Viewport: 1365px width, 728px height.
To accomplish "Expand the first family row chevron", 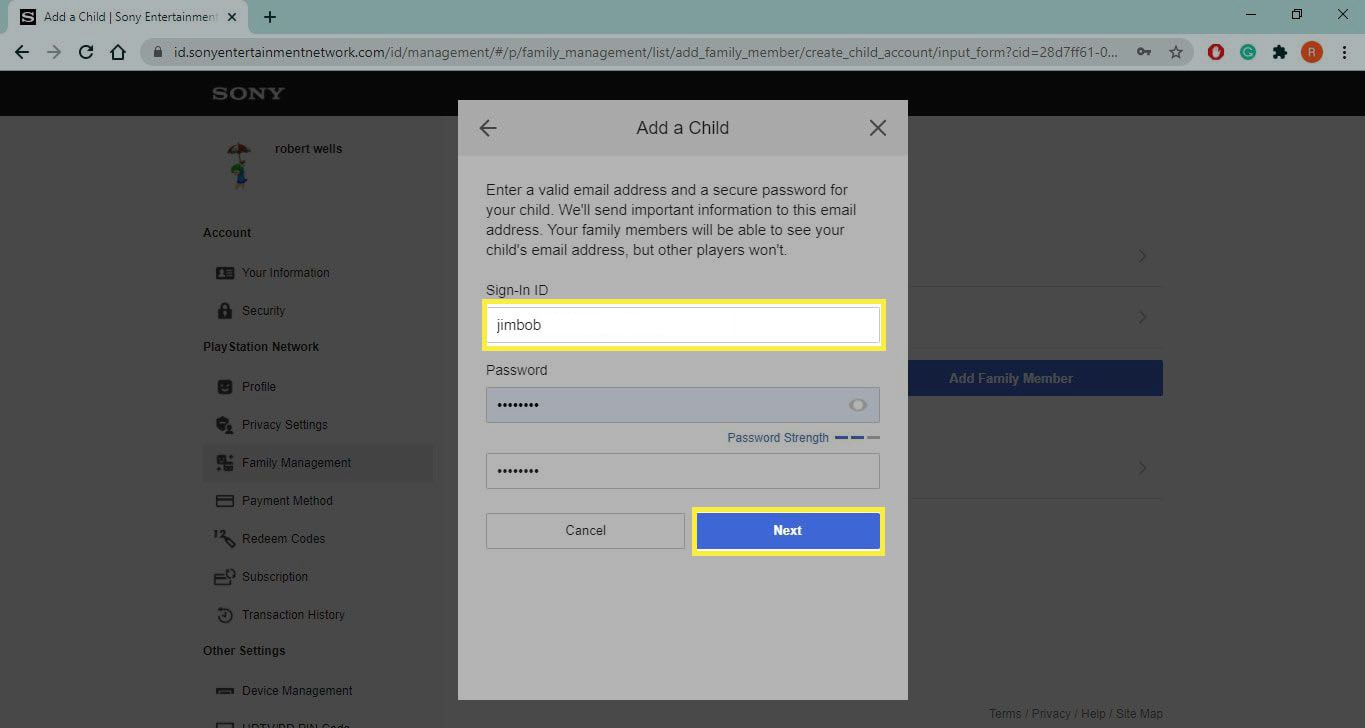I will coord(1142,257).
